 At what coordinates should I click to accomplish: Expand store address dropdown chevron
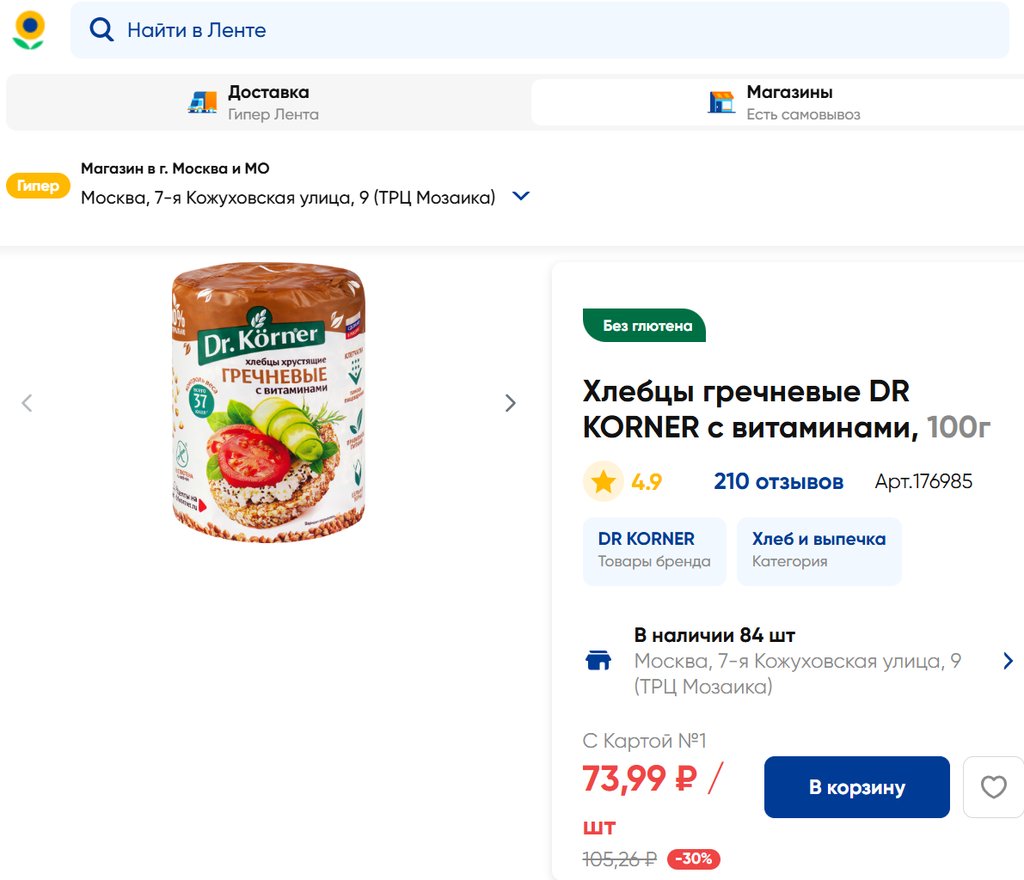pos(520,197)
